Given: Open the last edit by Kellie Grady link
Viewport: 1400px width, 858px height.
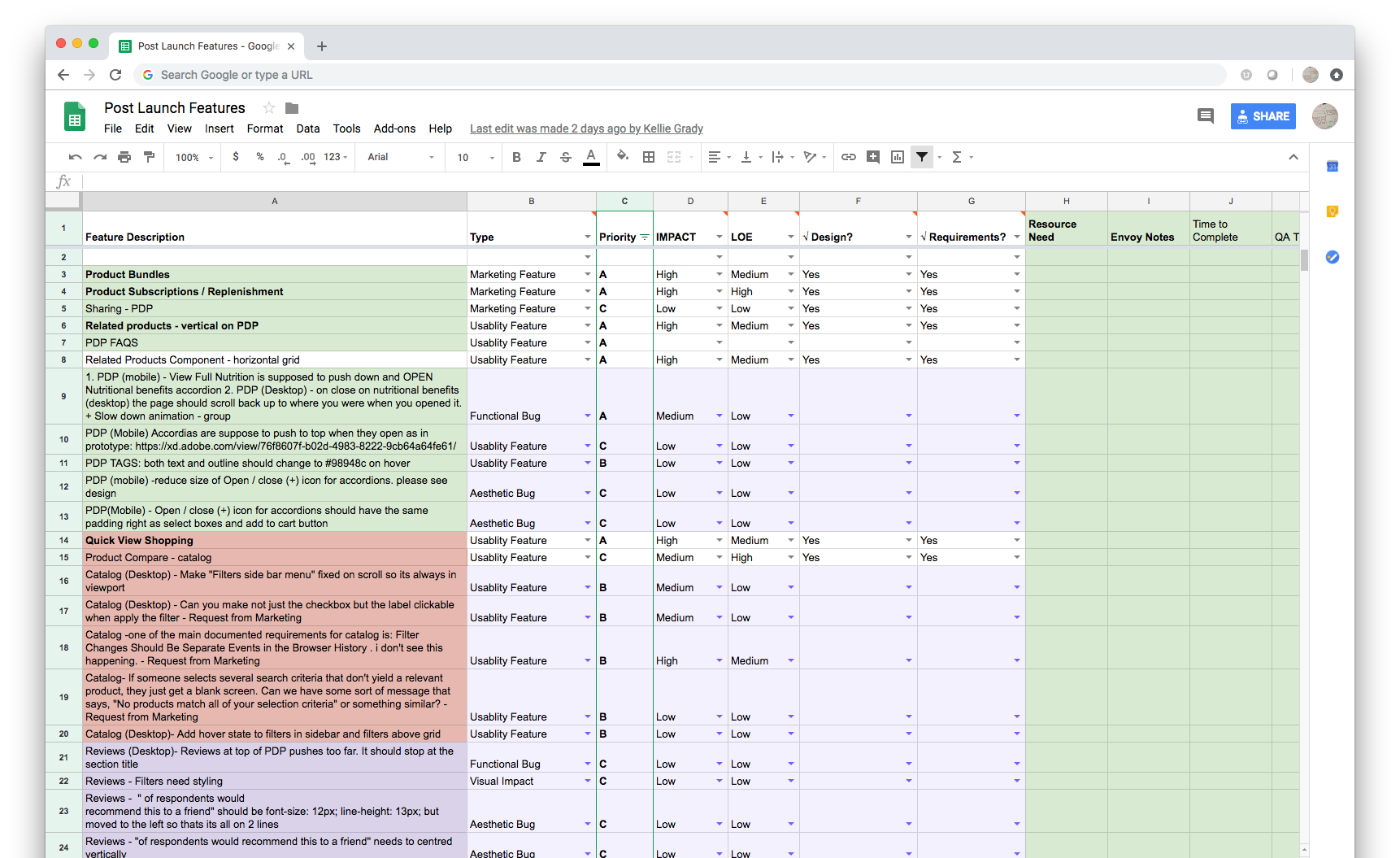Looking at the screenshot, I should (x=586, y=128).
